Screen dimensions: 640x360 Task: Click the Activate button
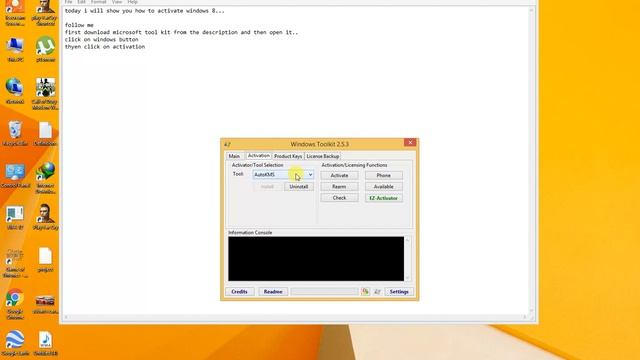[339, 175]
